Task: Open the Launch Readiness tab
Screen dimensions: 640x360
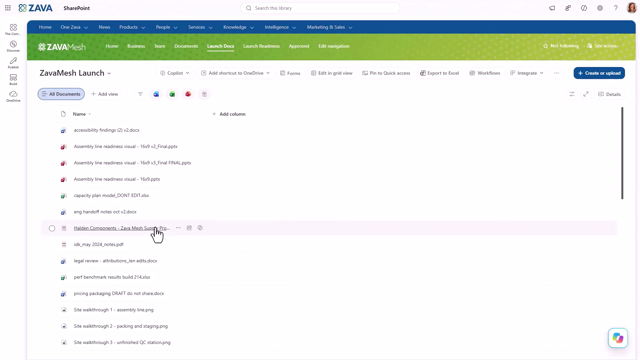Action: click(261, 46)
